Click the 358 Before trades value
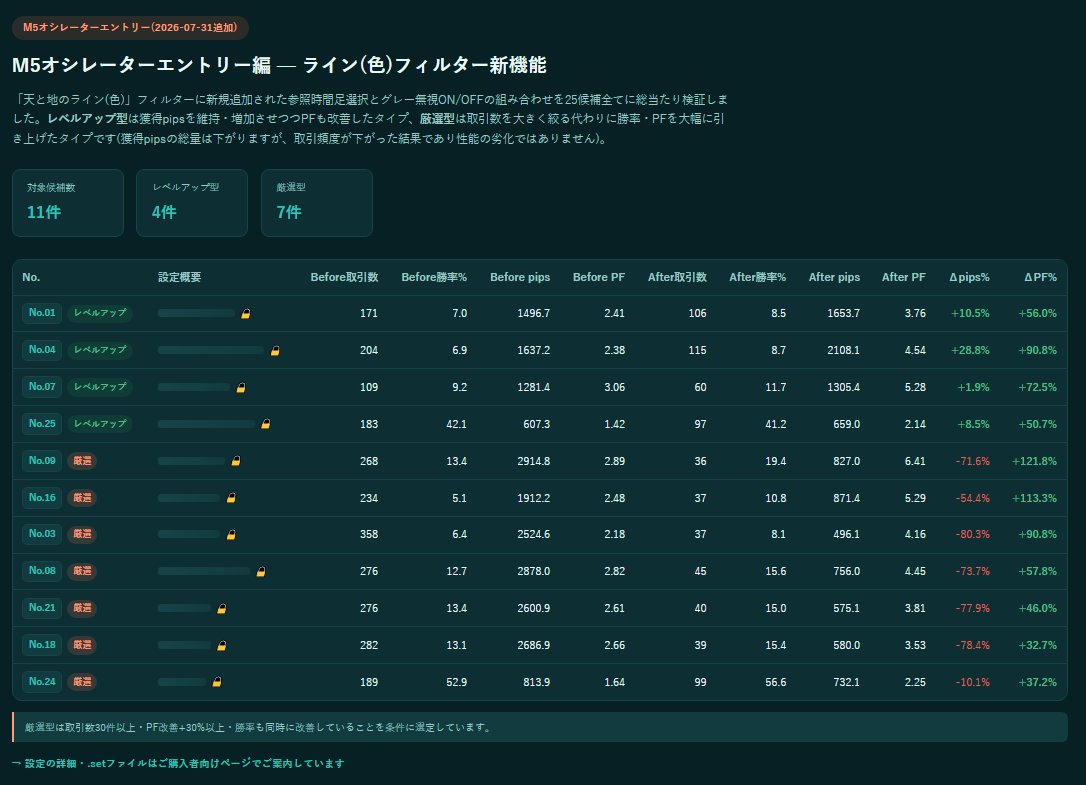Viewport: 1086px width, 785px height. pyautogui.click(x=369, y=535)
